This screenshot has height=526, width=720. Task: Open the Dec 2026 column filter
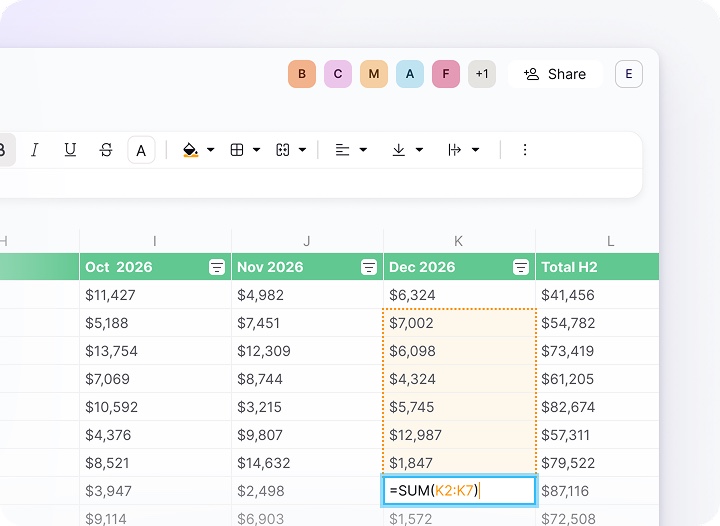point(521,267)
